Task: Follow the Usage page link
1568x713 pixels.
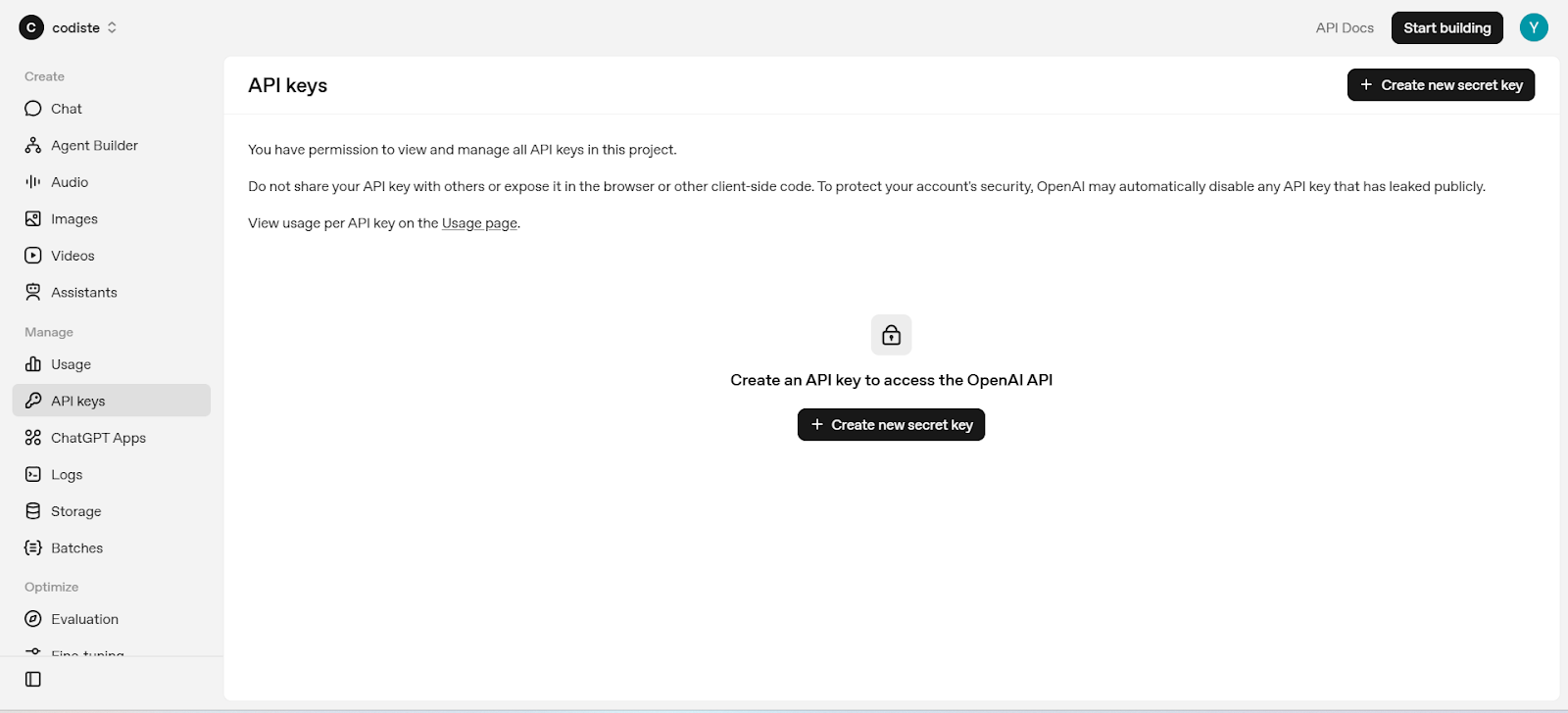Action: 479,223
